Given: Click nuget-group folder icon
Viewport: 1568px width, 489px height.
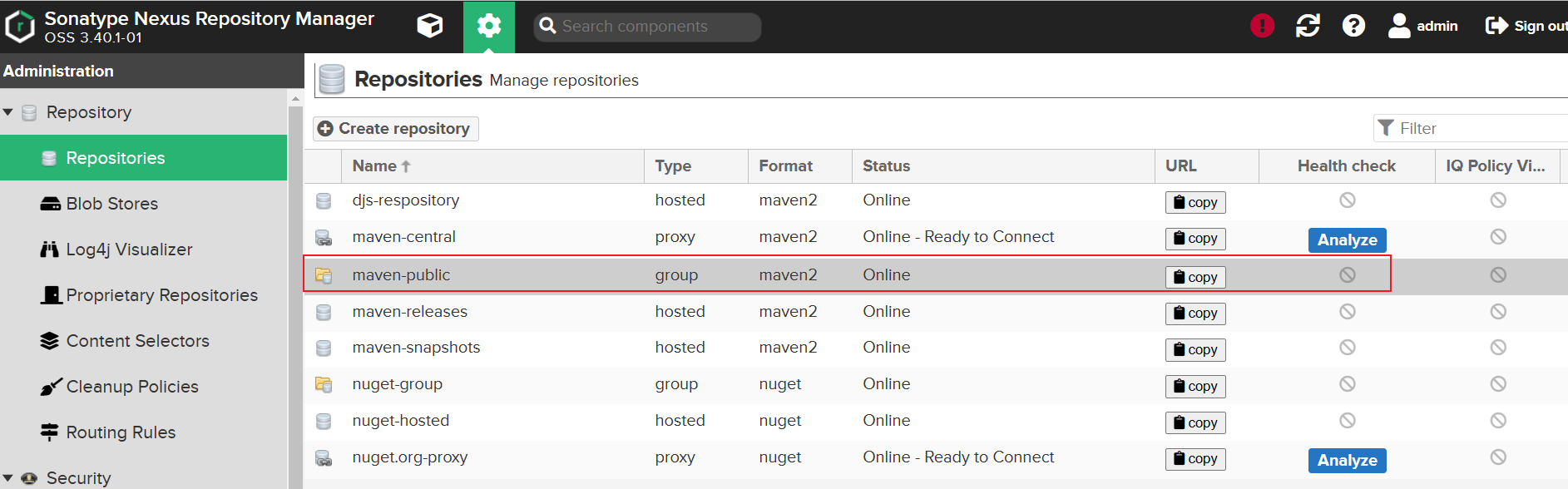Looking at the screenshot, I should [x=324, y=384].
